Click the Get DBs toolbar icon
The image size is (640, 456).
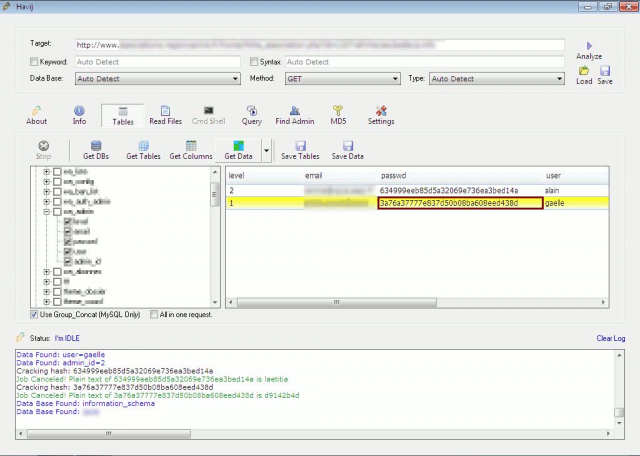[x=96, y=146]
